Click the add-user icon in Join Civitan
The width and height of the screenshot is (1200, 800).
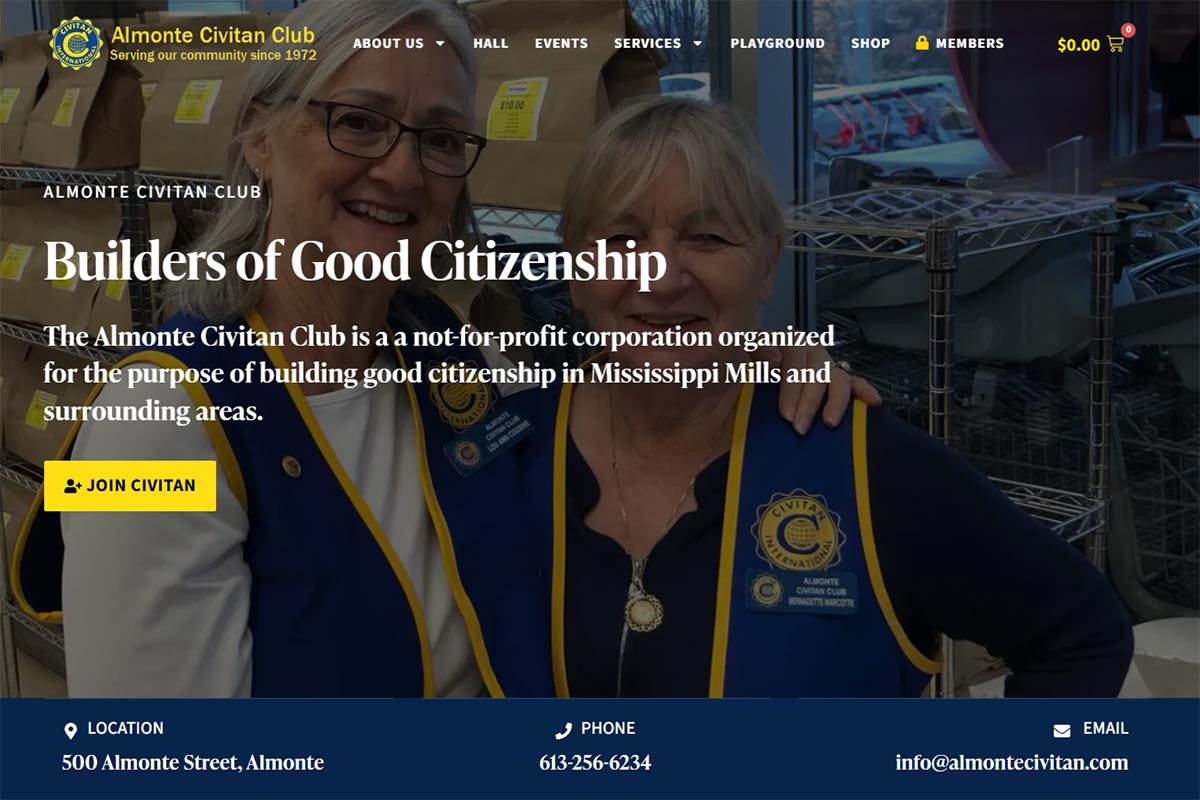point(73,486)
